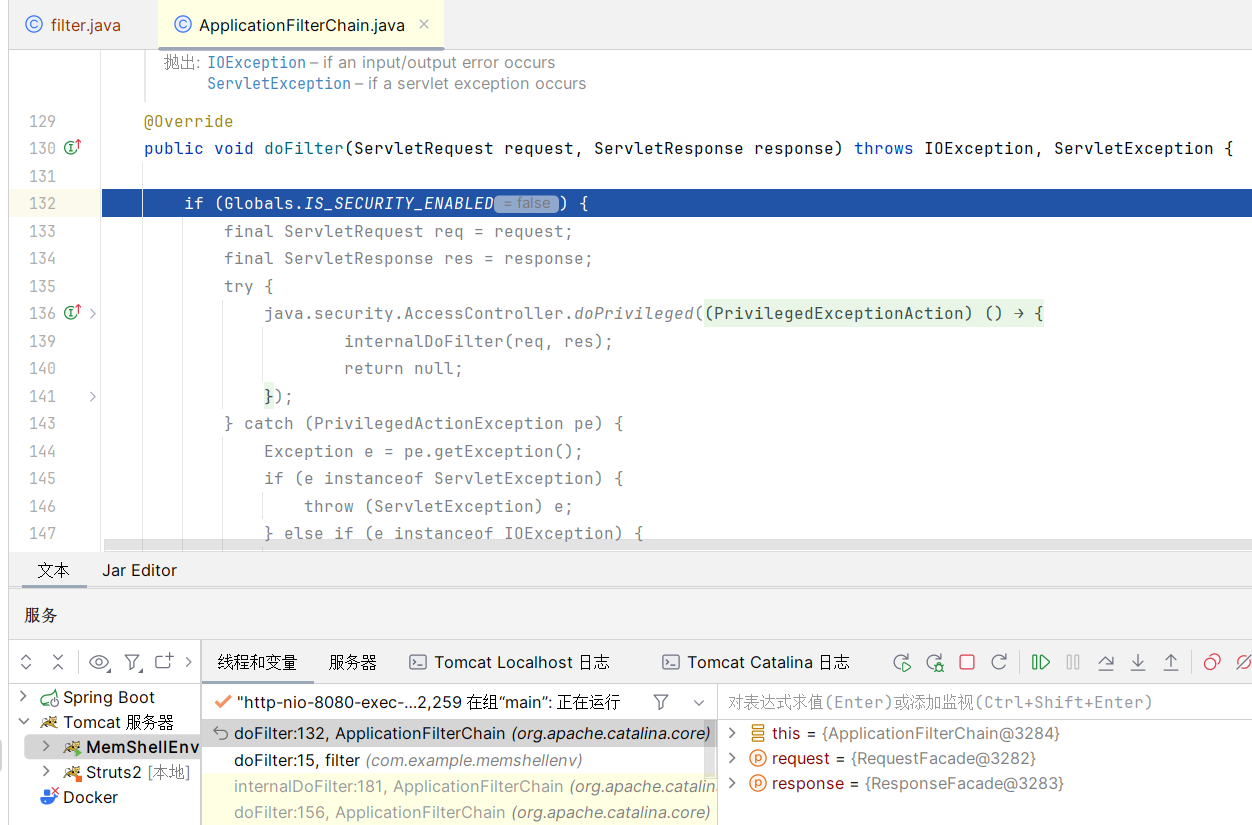Open the Tomcat Catalina 日志 tab

(x=755, y=662)
